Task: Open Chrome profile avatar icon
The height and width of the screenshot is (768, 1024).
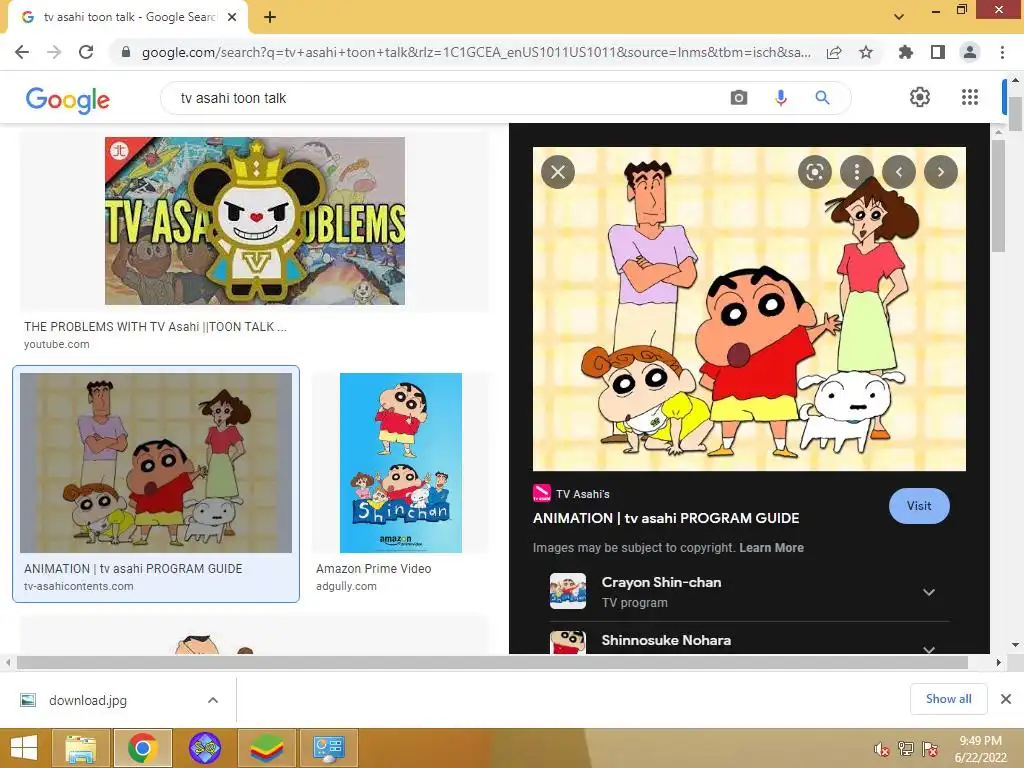Action: pyautogui.click(x=970, y=52)
